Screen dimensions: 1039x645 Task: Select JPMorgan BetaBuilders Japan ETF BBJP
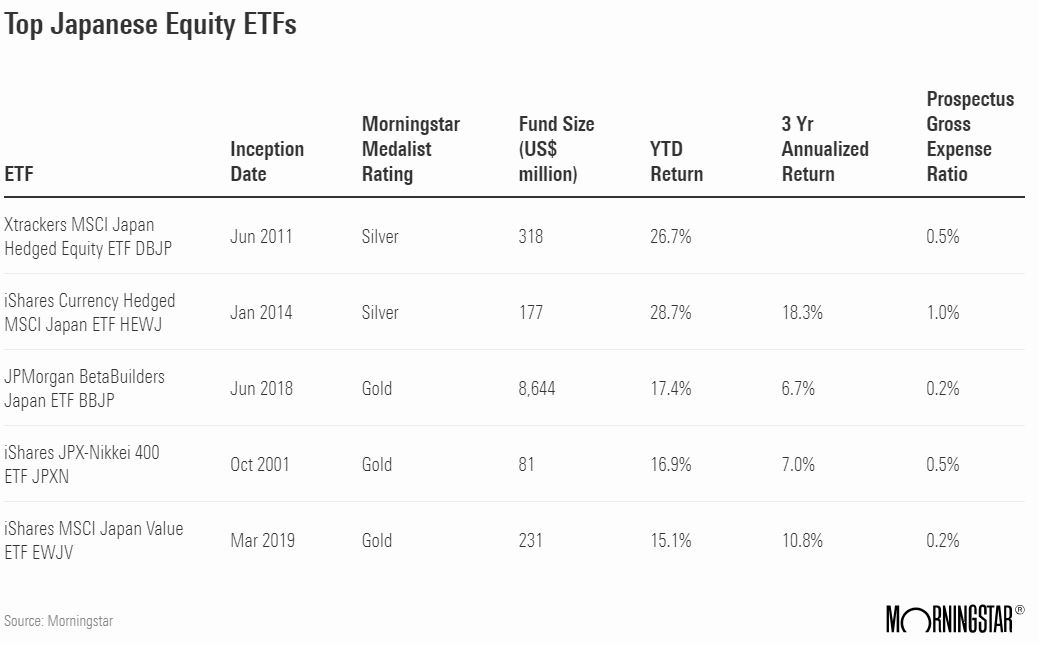(x=84, y=388)
